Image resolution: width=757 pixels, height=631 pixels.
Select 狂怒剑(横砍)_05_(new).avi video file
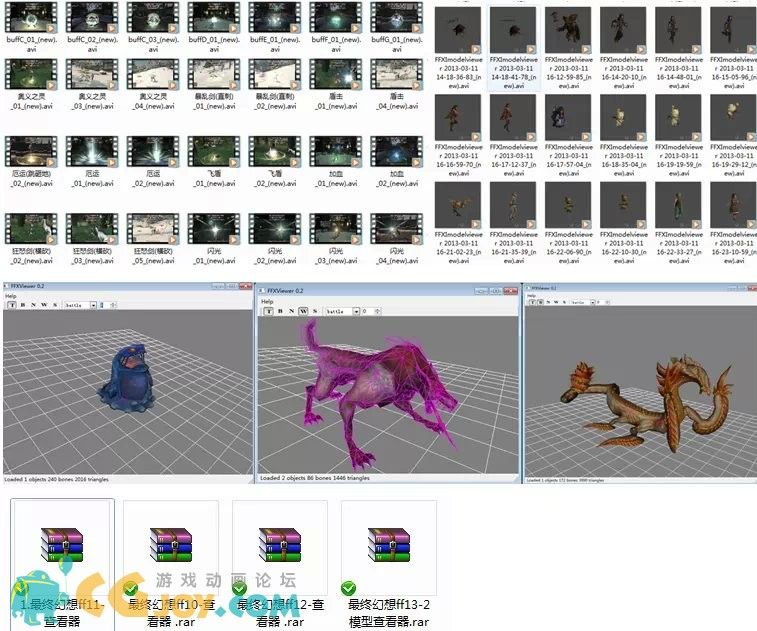153,239
